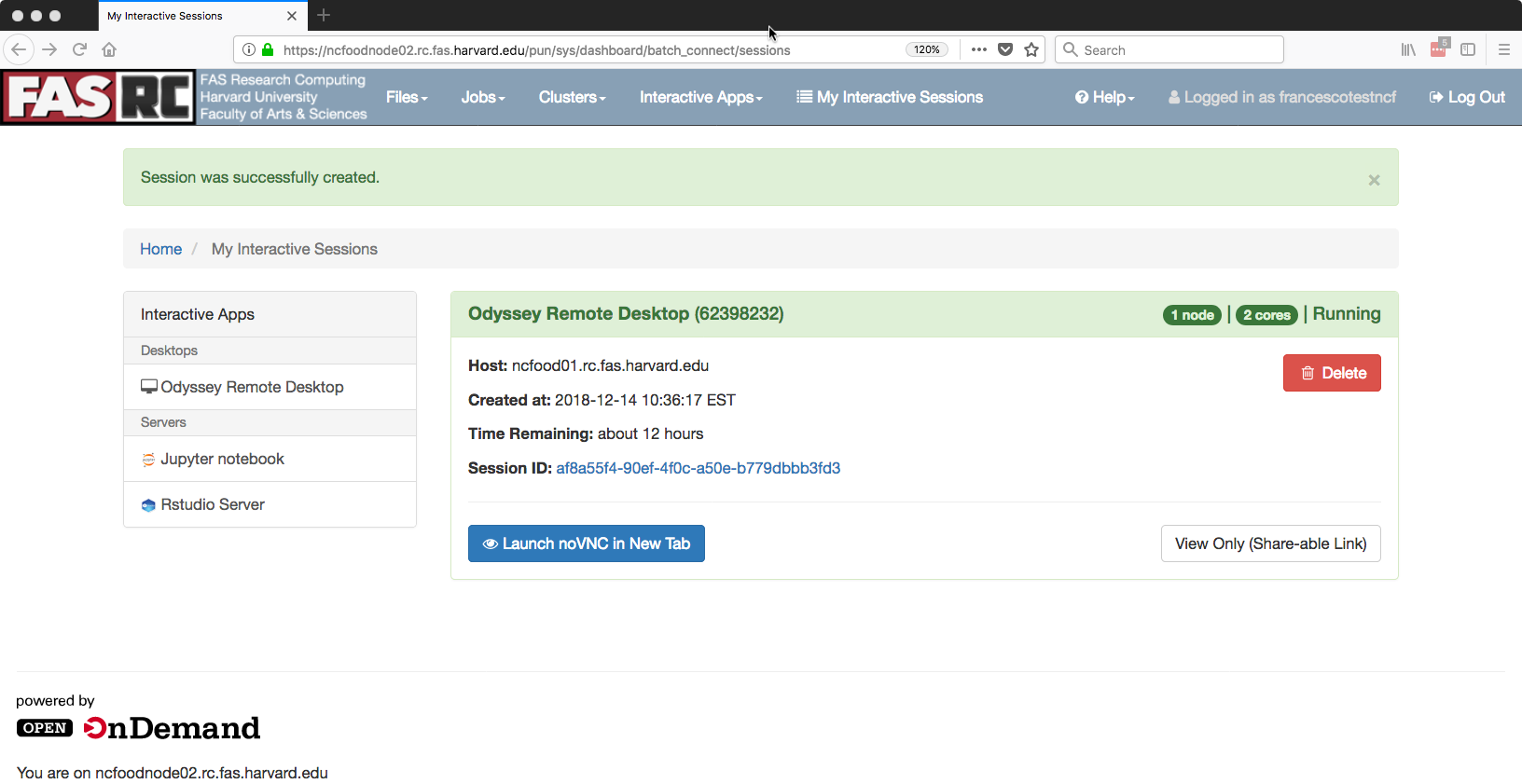Expand the Interactive Apps dropdown menu
The height and width of the screenshot is (784, 1522).
pos(700,97)
